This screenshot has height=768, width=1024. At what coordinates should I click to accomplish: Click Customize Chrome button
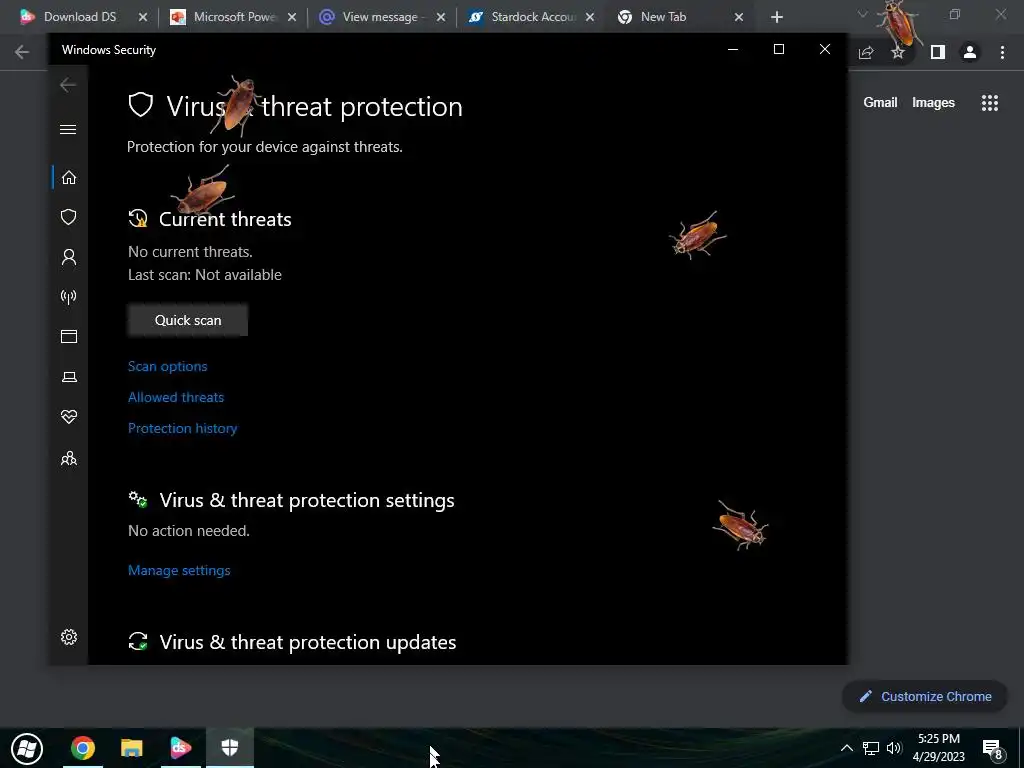coord(925,696)
